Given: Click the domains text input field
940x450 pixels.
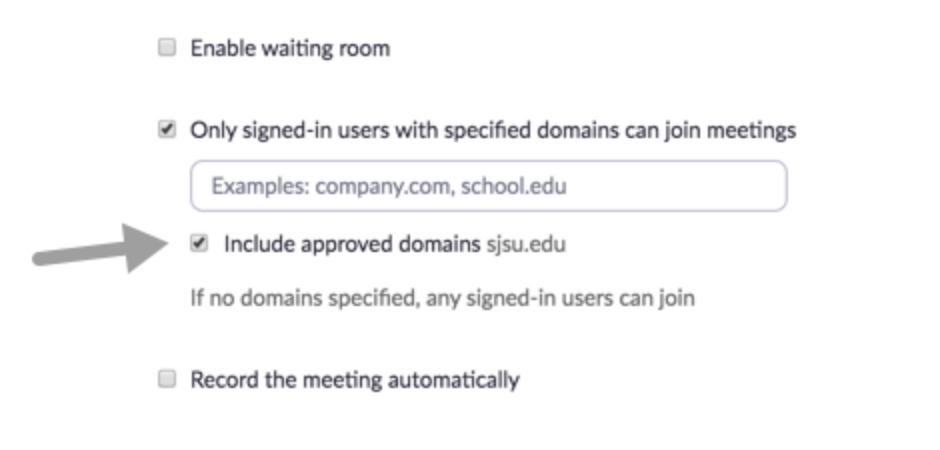Looking at the screenshot, I should point(488,186).
